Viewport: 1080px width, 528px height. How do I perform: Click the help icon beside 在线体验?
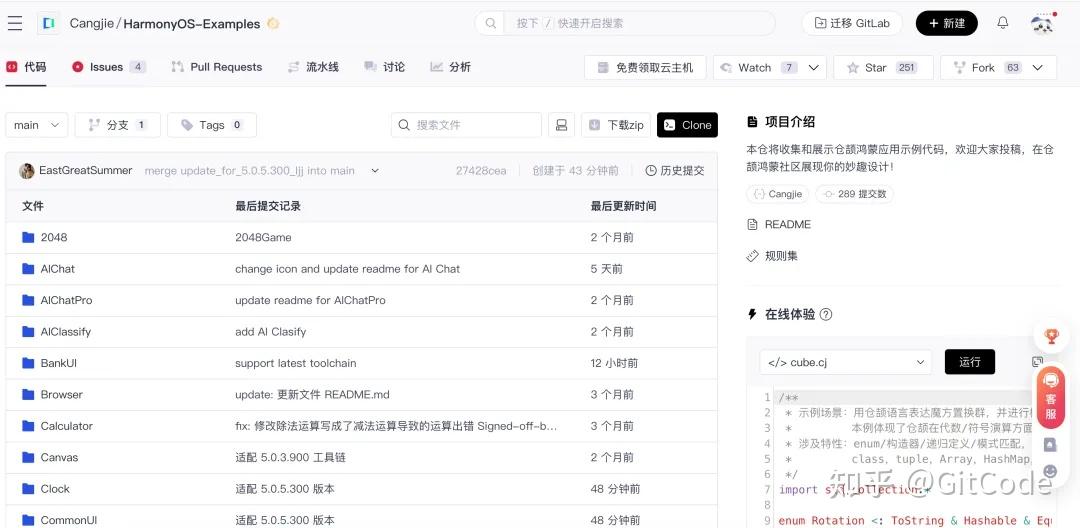pyautogui.click(x=826, y=315)
